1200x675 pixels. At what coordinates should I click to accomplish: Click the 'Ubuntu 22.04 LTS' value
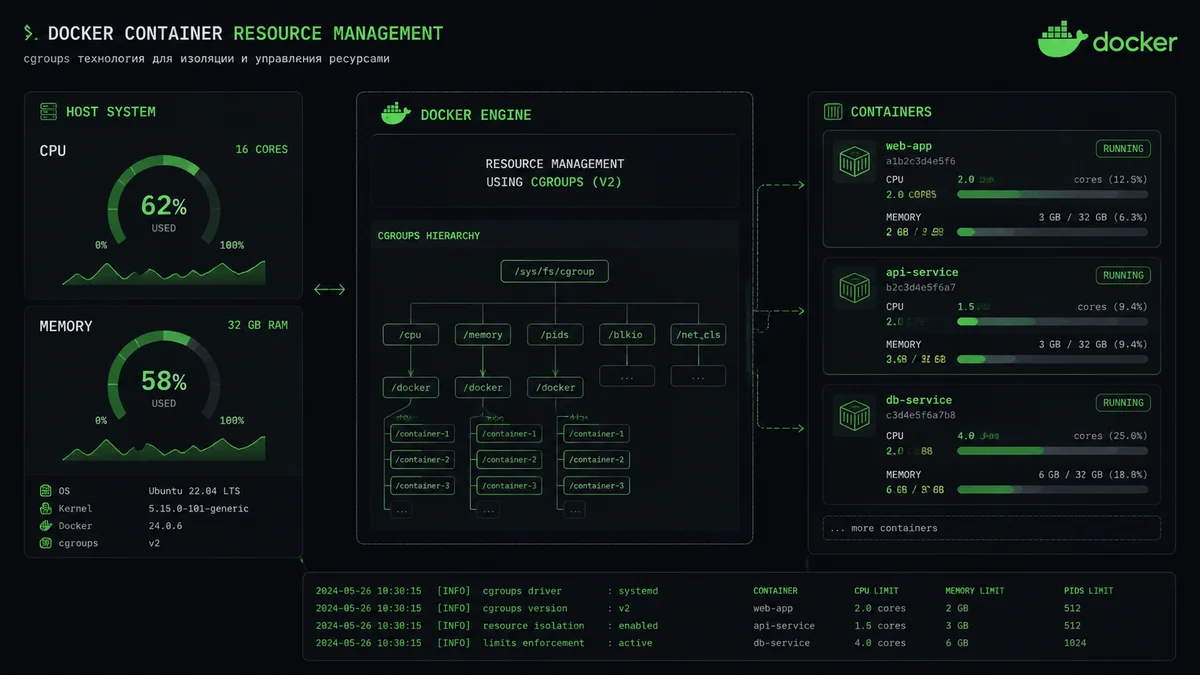(x=194, y=491)
